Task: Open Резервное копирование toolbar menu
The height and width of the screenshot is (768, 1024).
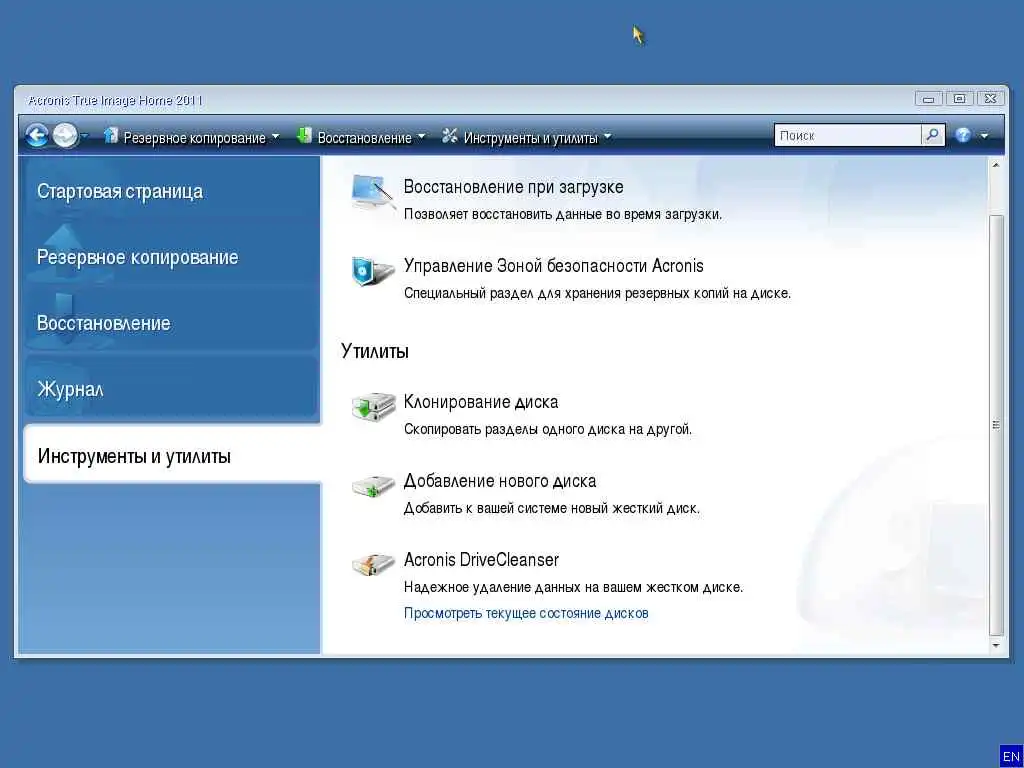Action: (195, 138)
